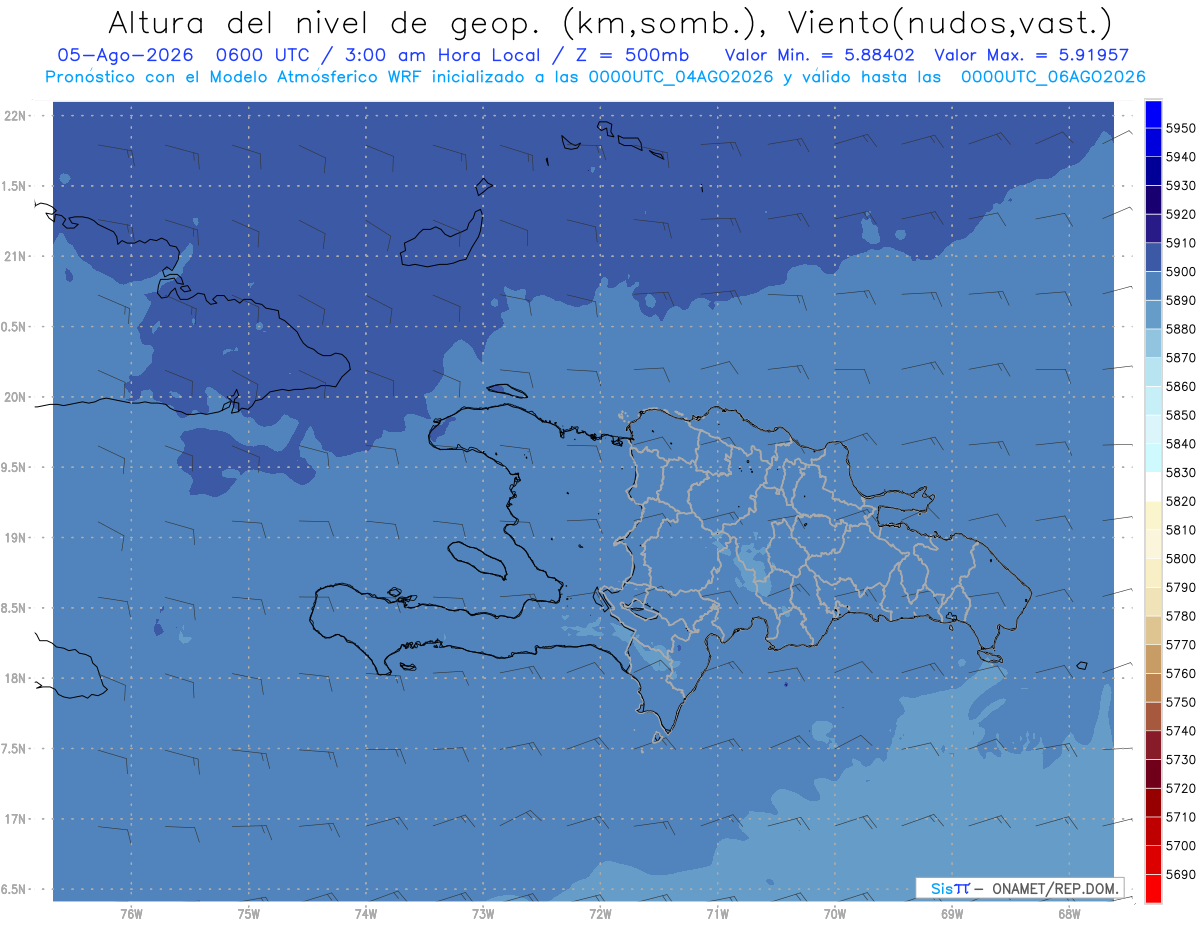Click the 5870 colorbar label
This screenshot has width=1200, height=927.
coord(1181,358)
